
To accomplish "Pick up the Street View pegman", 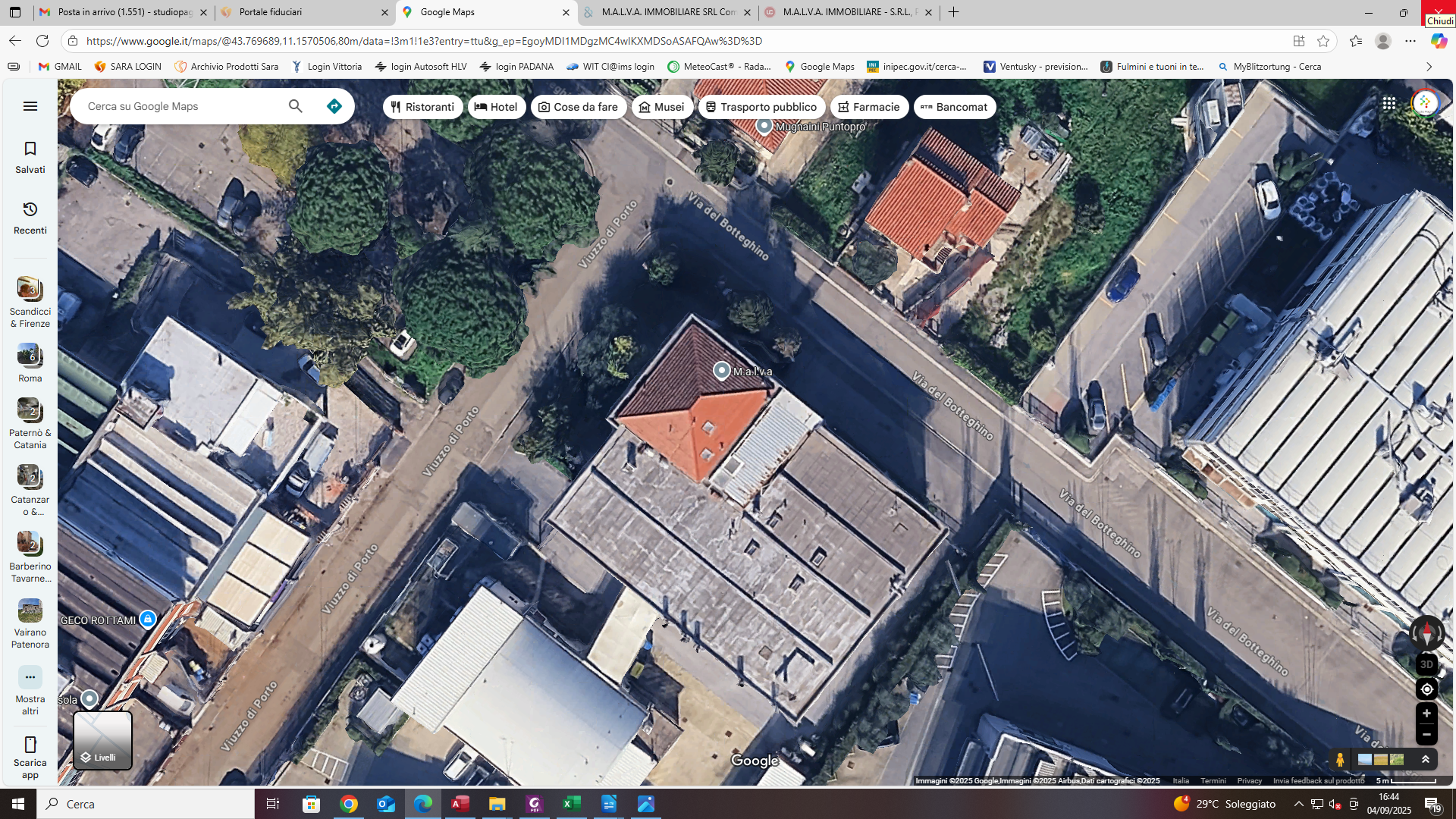I will [x=1340, y=759].
